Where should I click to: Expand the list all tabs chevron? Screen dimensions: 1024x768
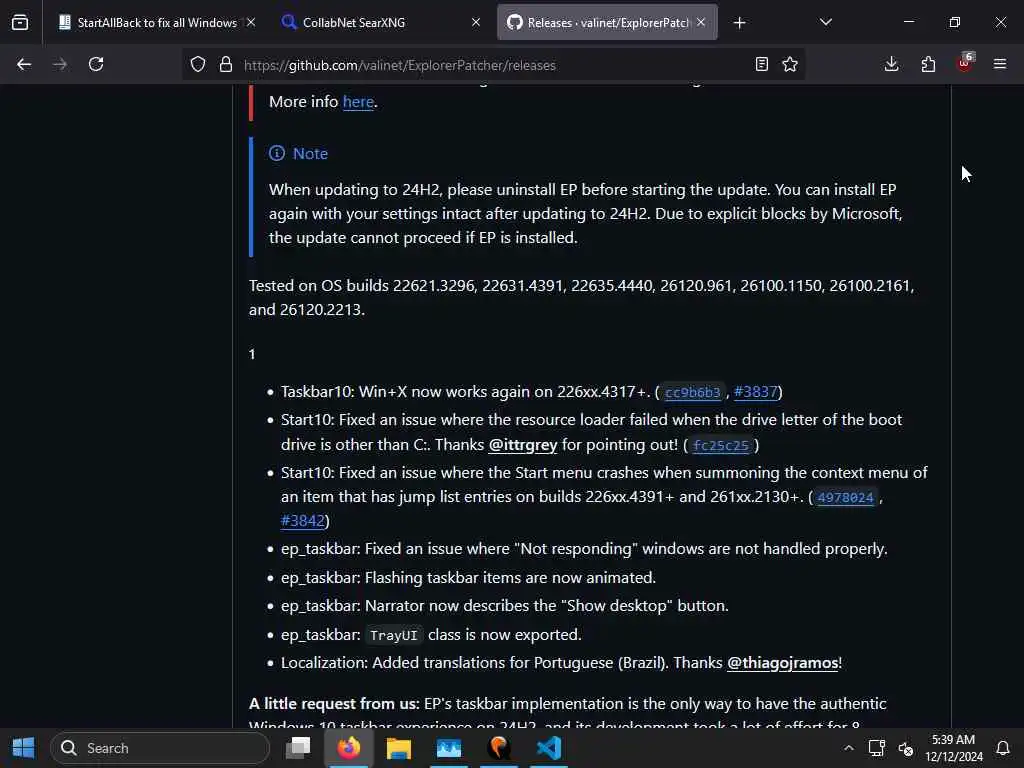coord(825,22)
